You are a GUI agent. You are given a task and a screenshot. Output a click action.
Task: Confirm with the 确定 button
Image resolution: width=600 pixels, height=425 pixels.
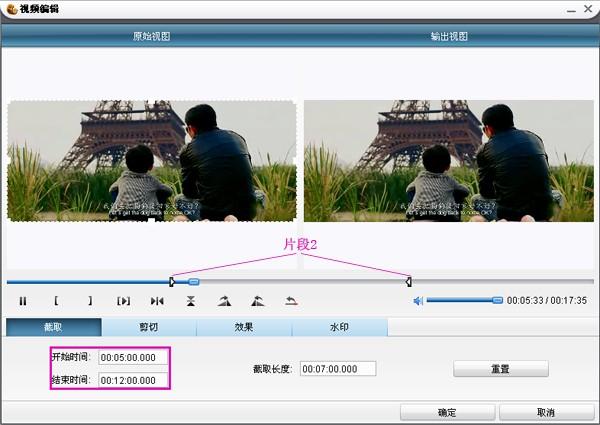click(447, 412)
